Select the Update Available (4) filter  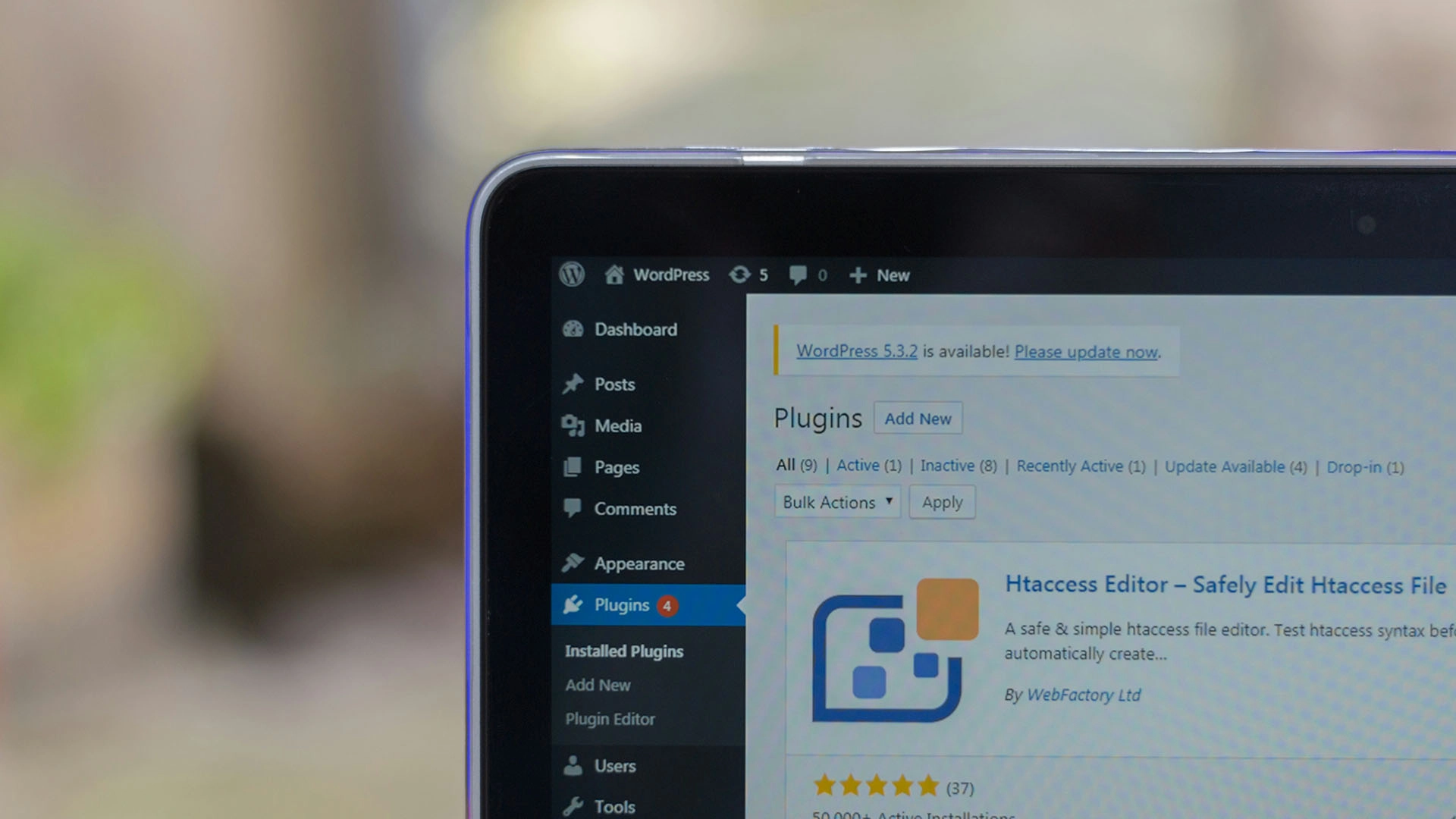[1225, 466]
